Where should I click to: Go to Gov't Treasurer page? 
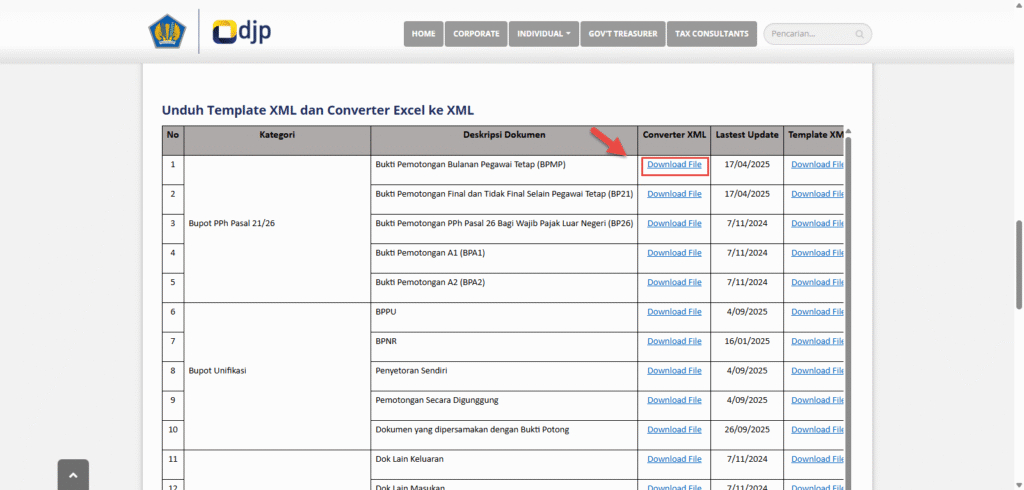coord(622,34)
